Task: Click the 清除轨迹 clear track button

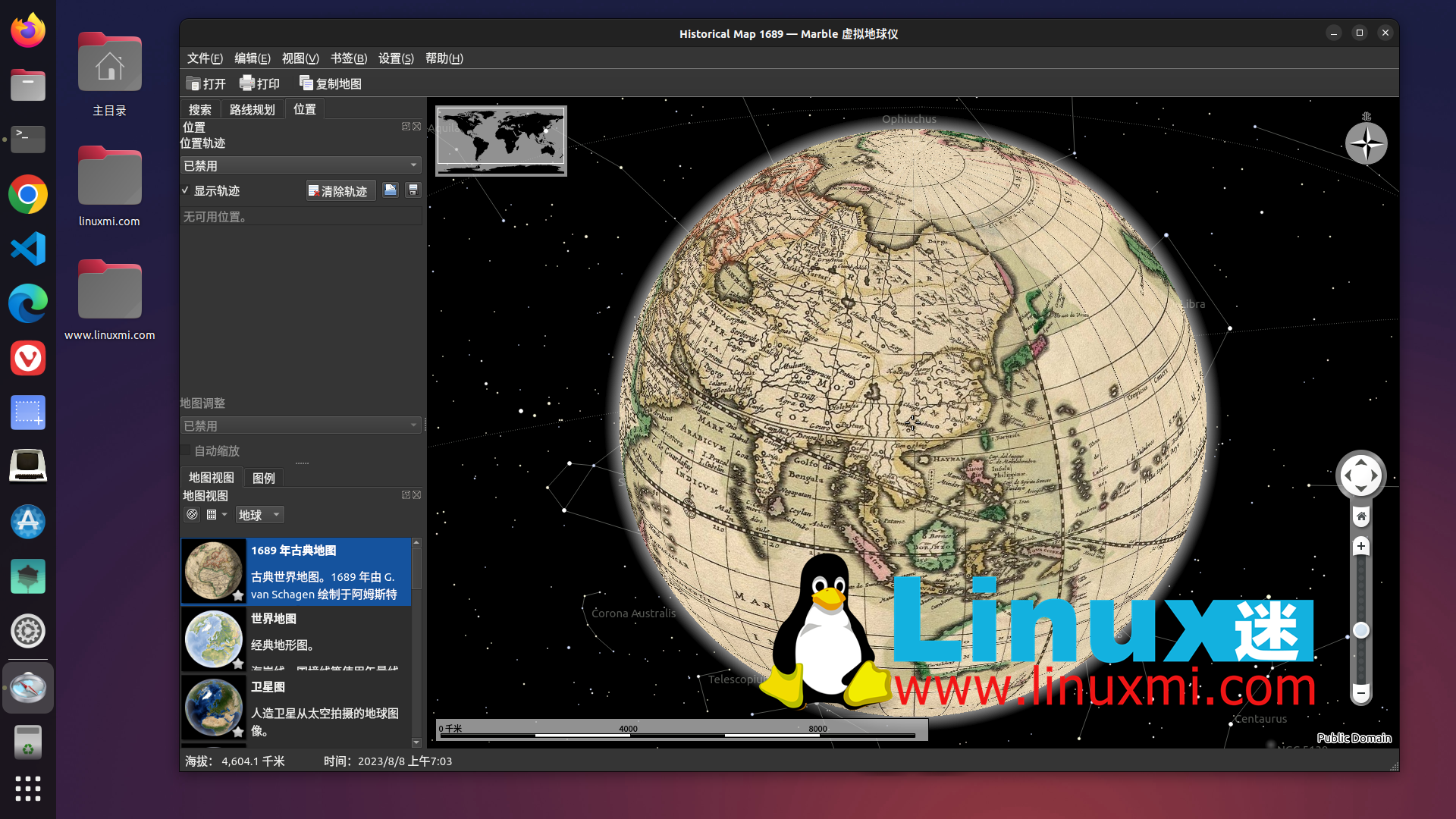Action: (340, 191)
